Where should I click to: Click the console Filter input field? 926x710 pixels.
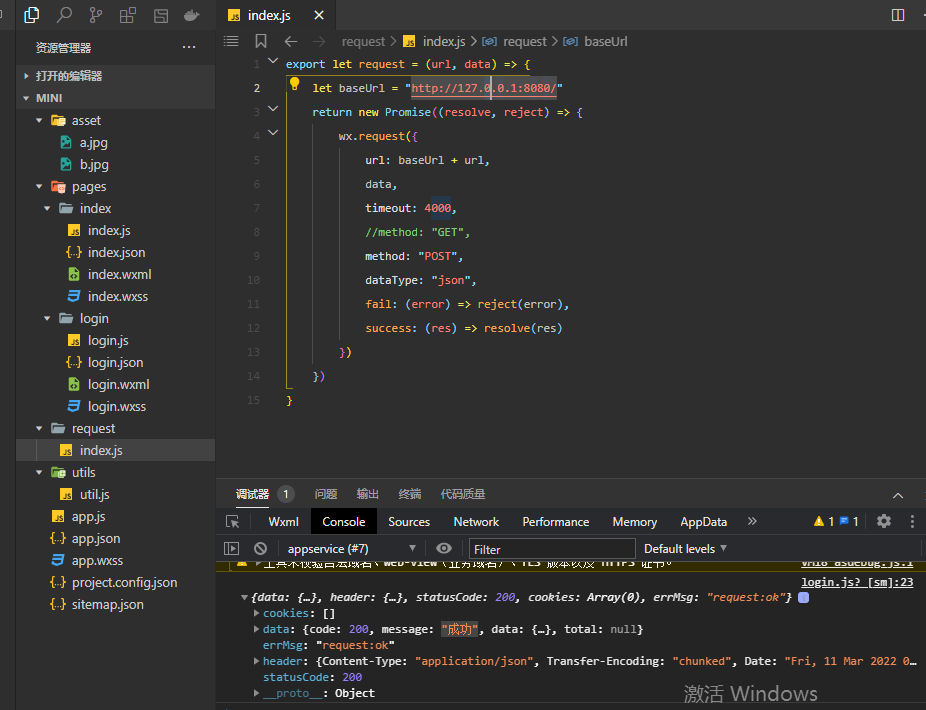click(552, 548)
